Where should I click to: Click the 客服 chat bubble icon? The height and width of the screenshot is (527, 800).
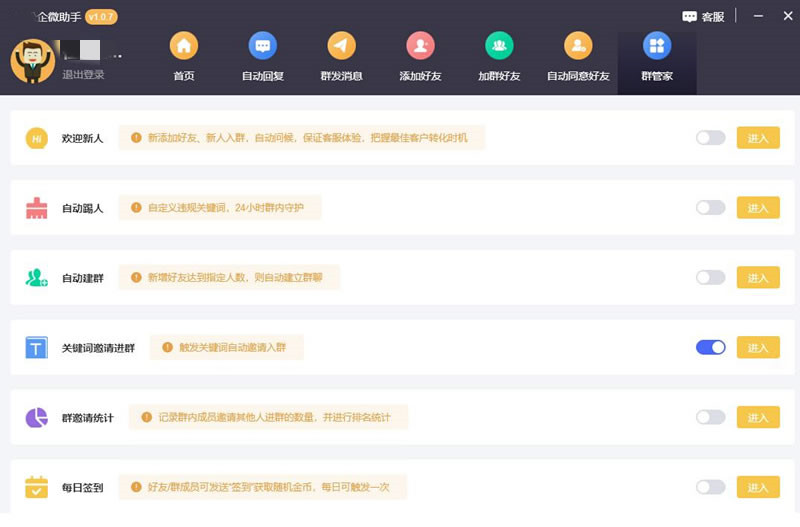point(689,17)
